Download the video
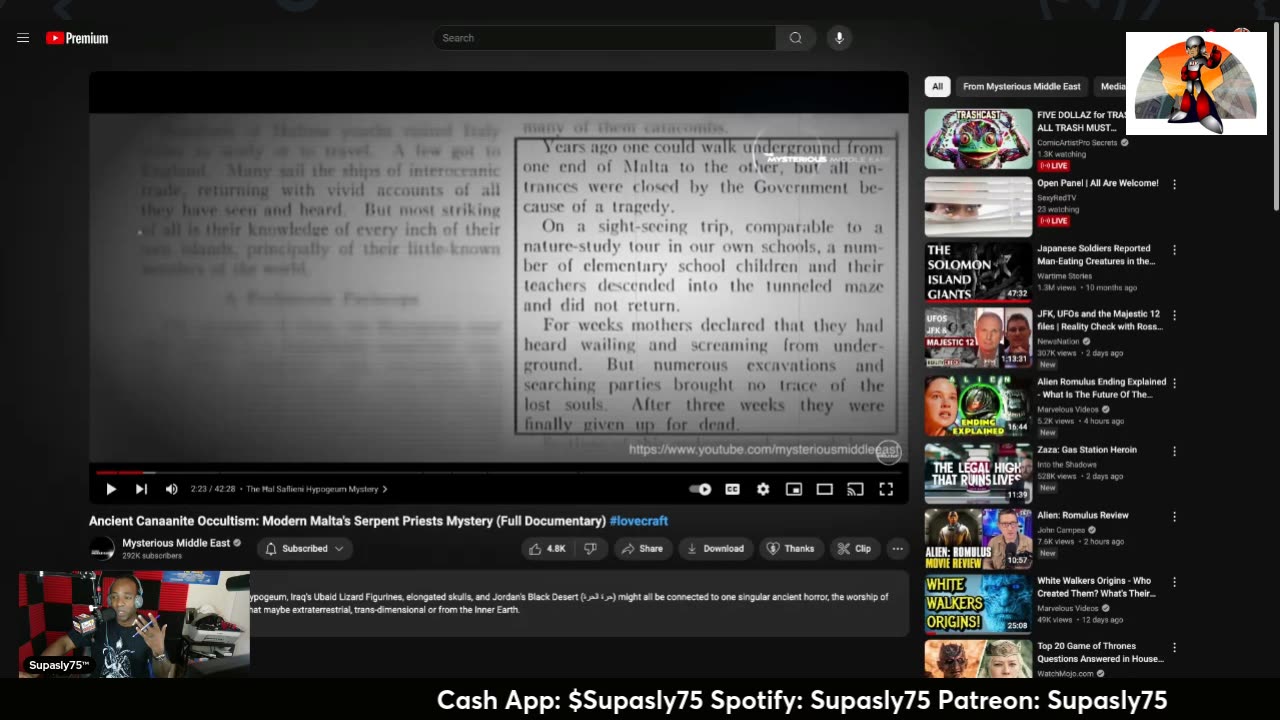Image resolution: width=1280 pixels, height=720 pixels. coord(716,548)
